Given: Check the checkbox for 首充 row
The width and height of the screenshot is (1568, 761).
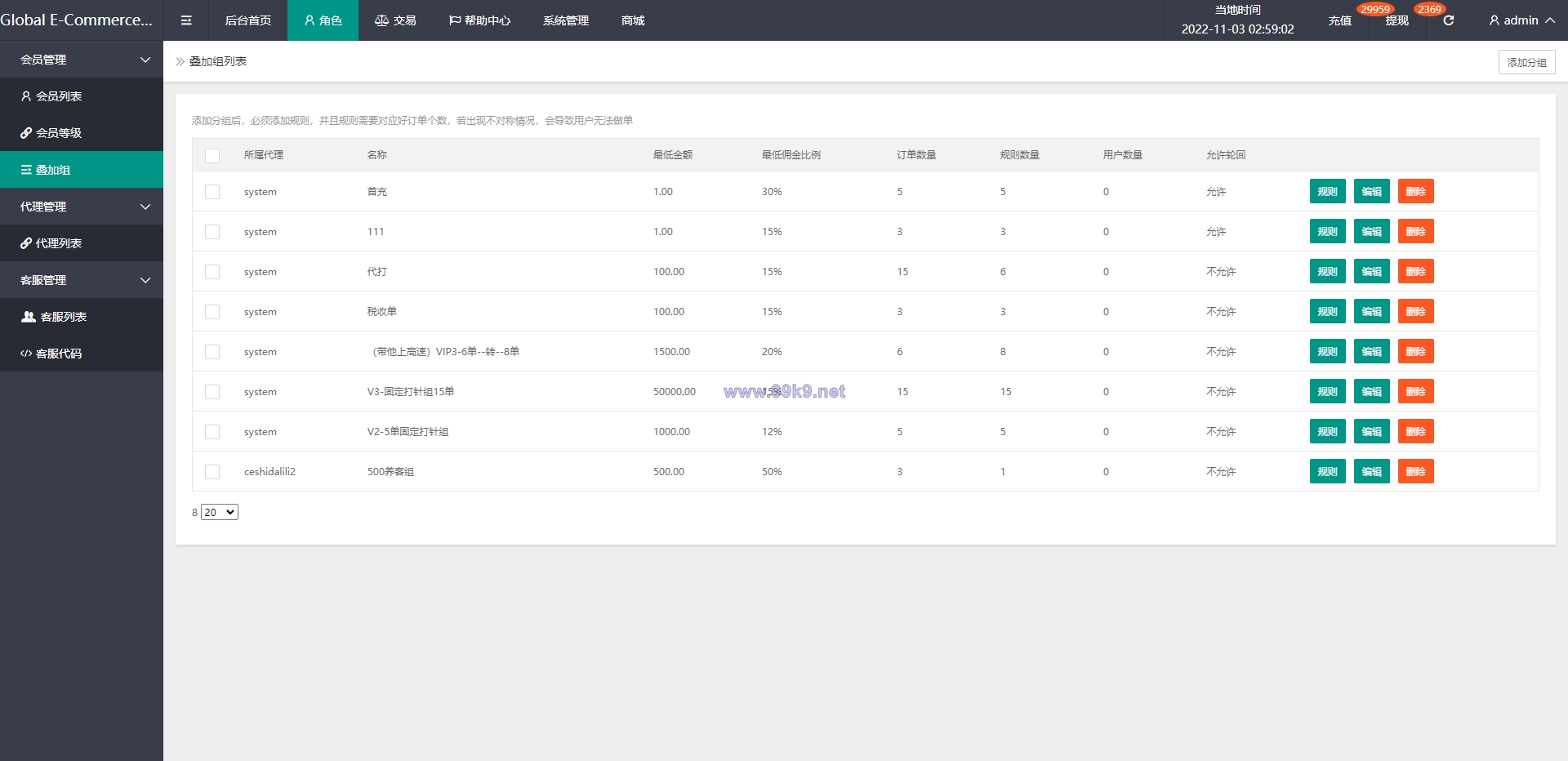Looking at the screenshot, I should tap(212, 192).
